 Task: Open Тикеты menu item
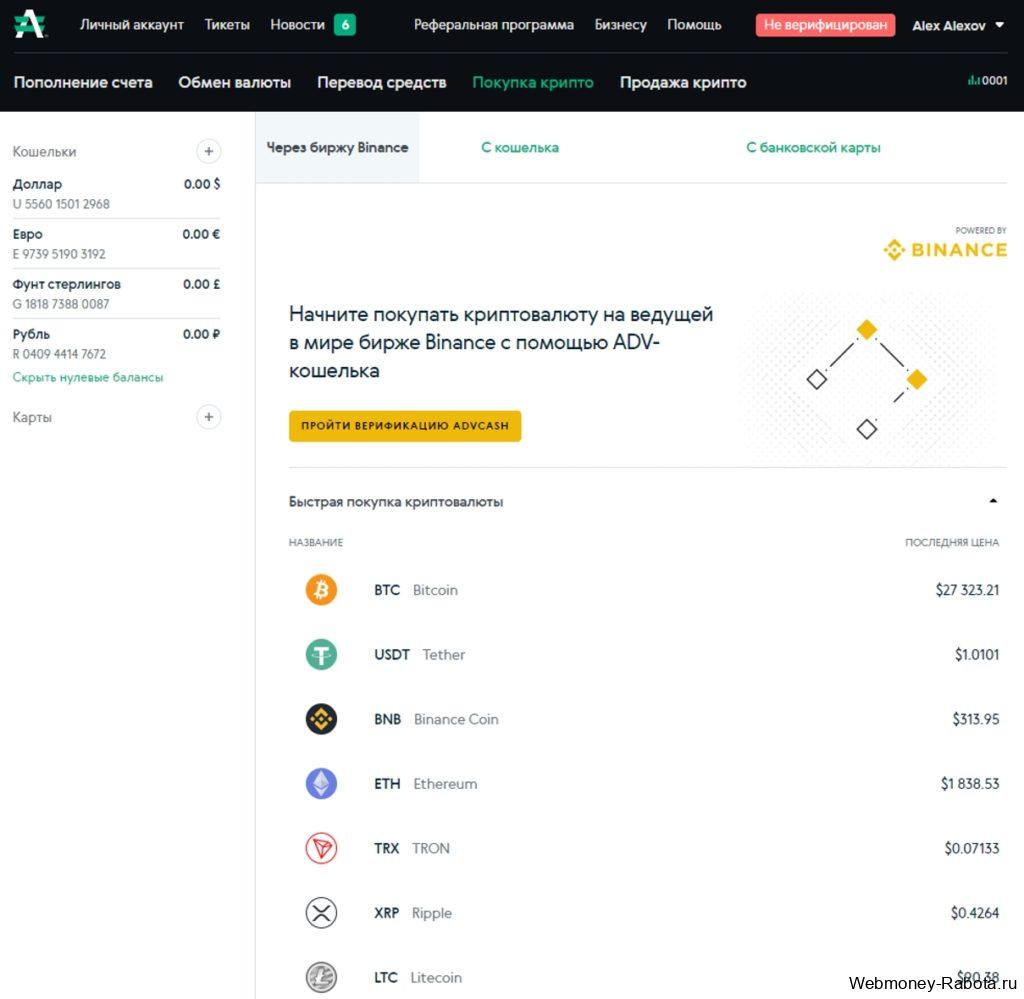227,25
